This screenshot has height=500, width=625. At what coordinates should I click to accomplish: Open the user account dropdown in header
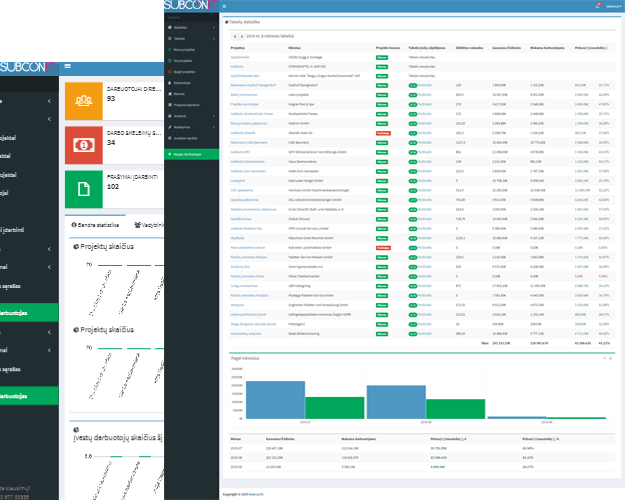point(613,6)
